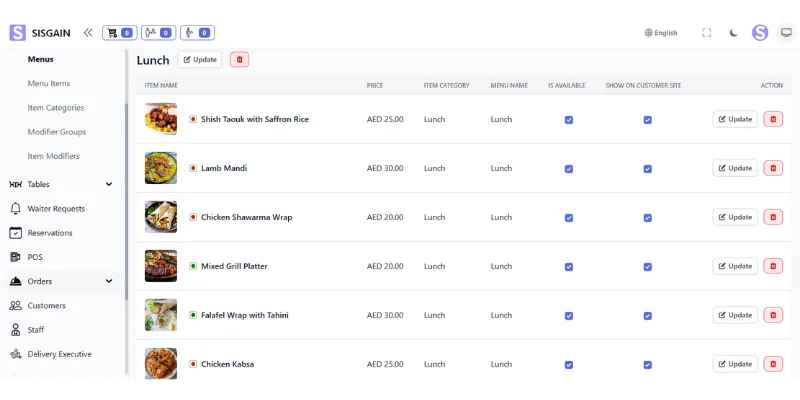
Task: Click the Falafel Wrap with Tahini name
Action: pyautogui.click(x=245, y=315)
